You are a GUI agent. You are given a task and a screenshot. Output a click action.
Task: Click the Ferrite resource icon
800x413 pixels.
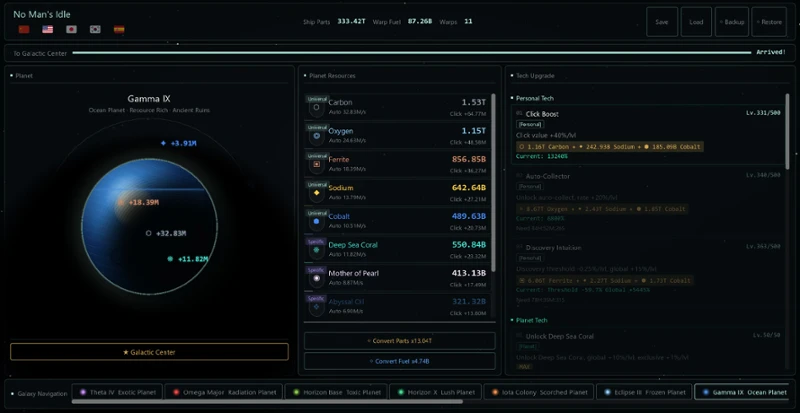pyautogui.click(x=317, y=164)
